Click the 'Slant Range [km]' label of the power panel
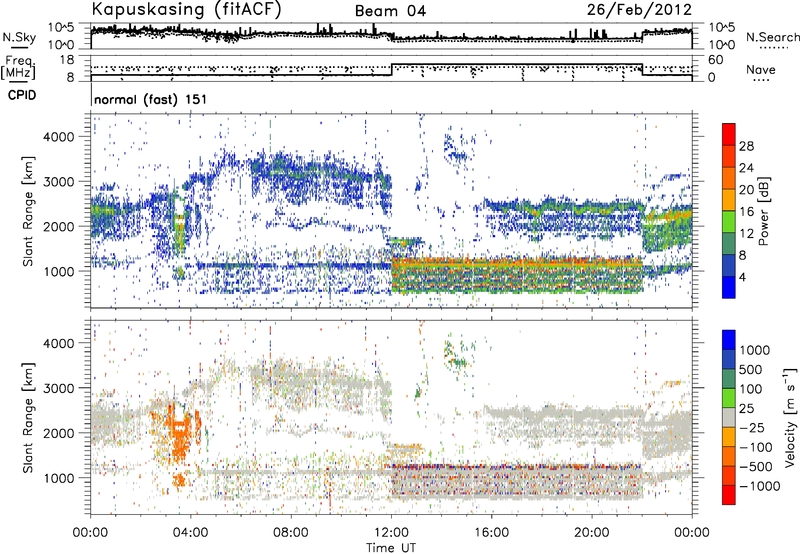800x554 pixels. click(x=28, y=212)
